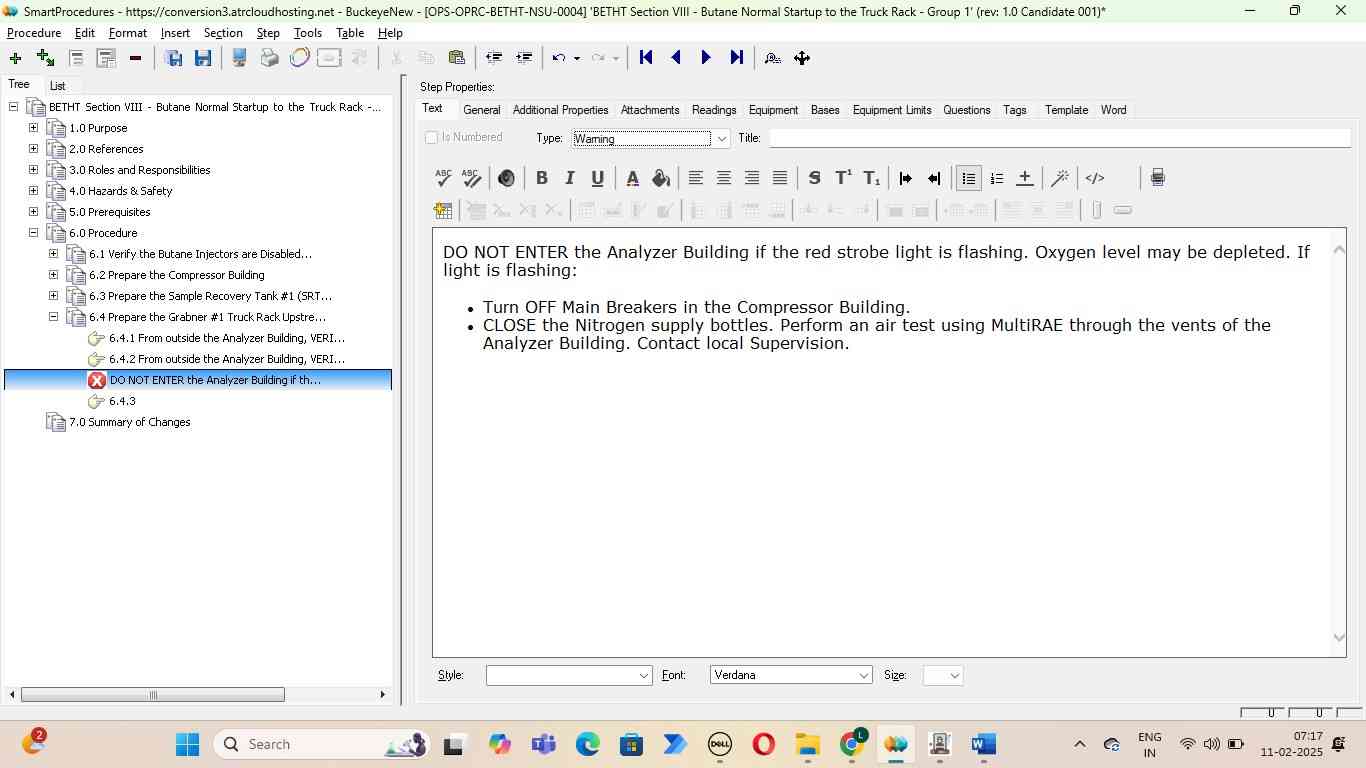This screenshot has height=768, width=1366.
Task: Open Google Chrome from the taskbar
Action: [852, 744]
